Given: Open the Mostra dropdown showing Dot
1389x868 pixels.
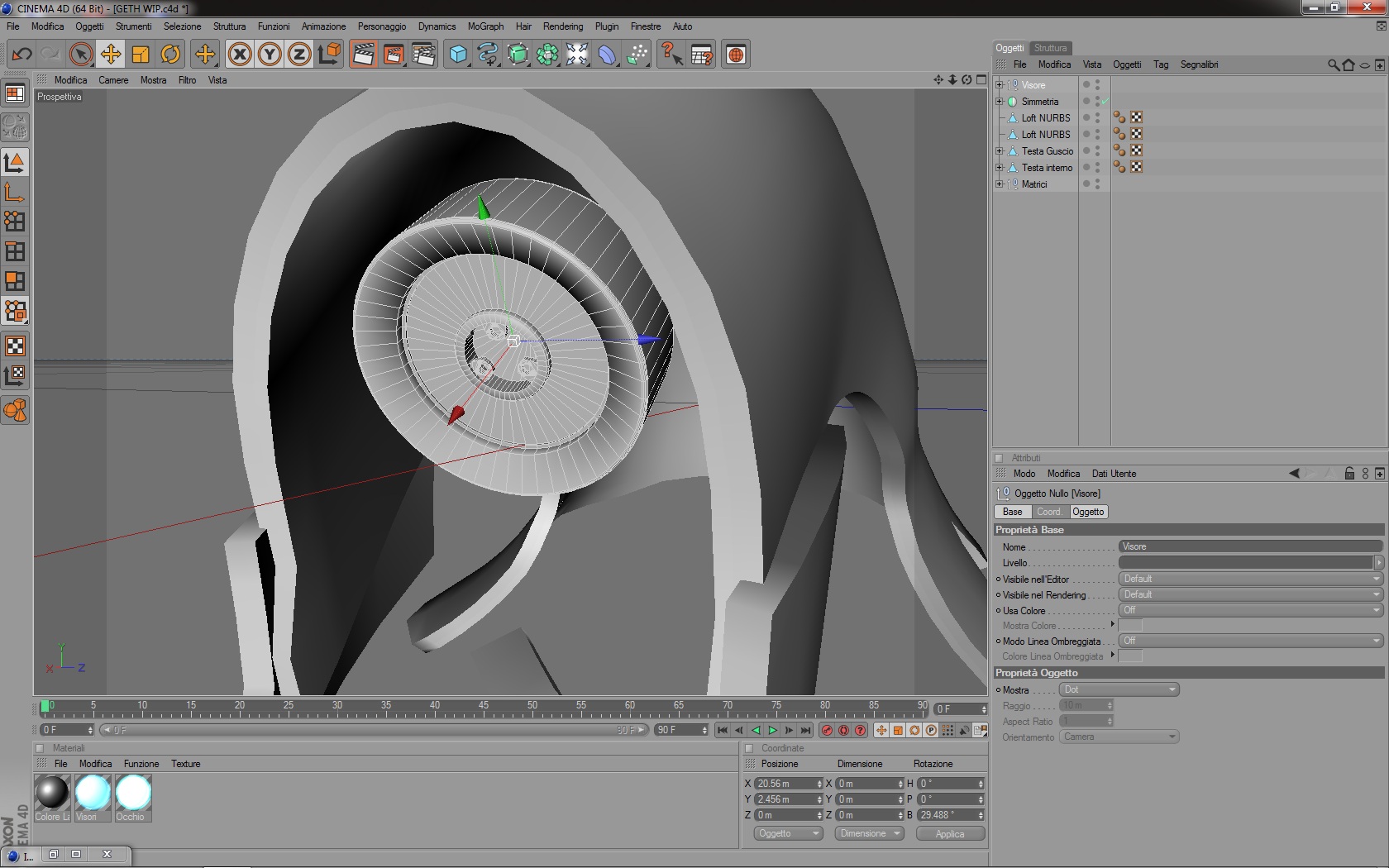Looking at the screenshot, I should (1119, 689).
